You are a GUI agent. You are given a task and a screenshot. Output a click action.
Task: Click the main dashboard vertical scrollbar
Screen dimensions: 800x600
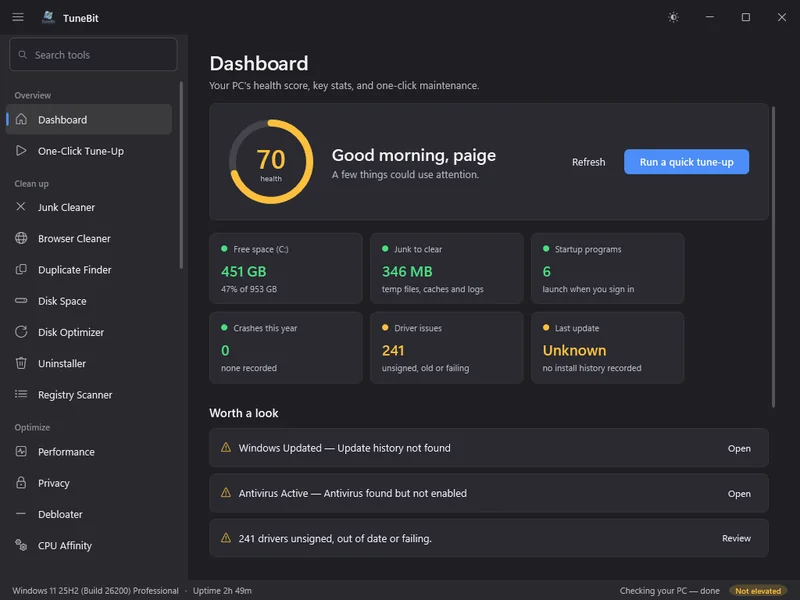click(773, 257)
